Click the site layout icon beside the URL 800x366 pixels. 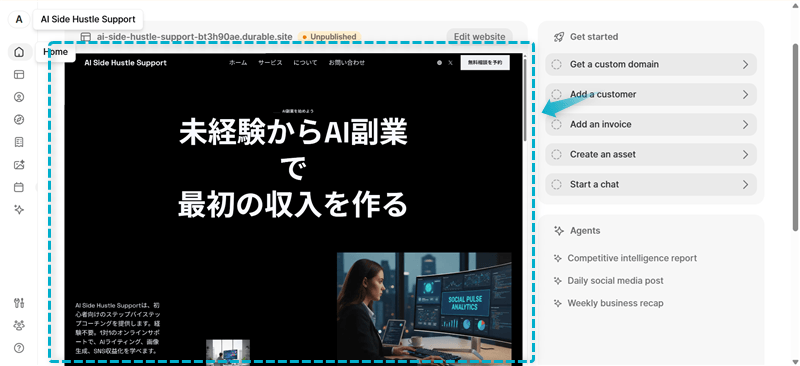[86, 37]
